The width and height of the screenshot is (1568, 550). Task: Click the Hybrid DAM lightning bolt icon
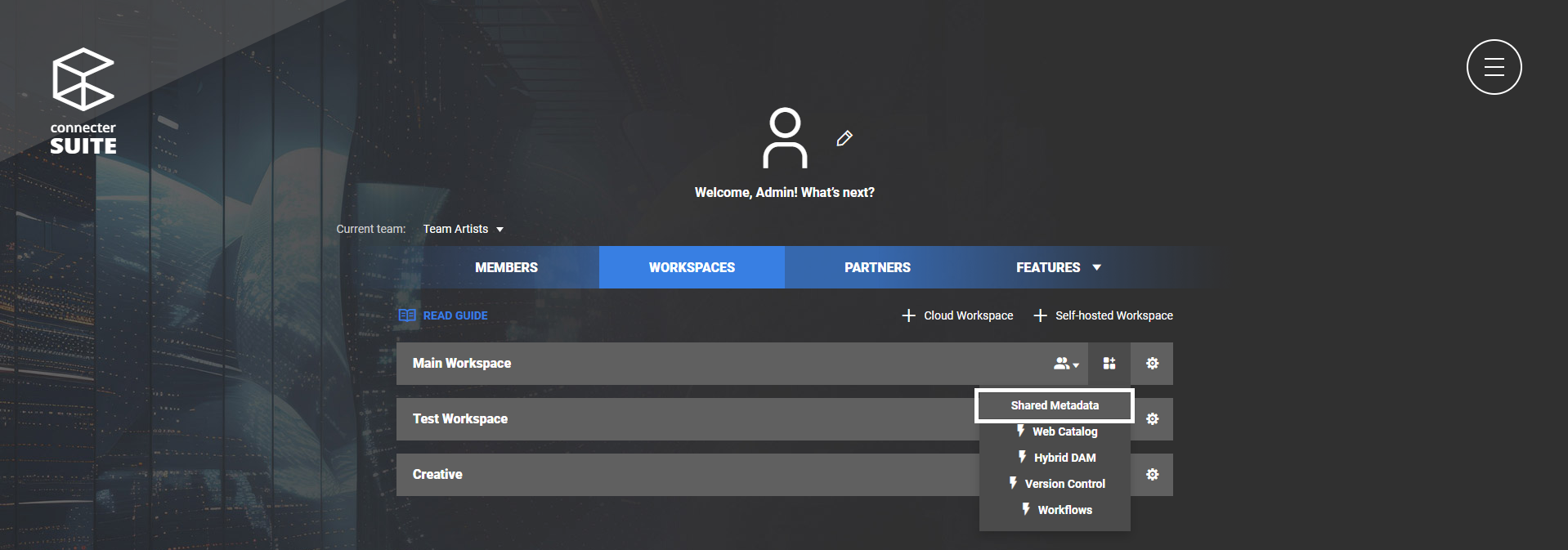click(1022, 456)
